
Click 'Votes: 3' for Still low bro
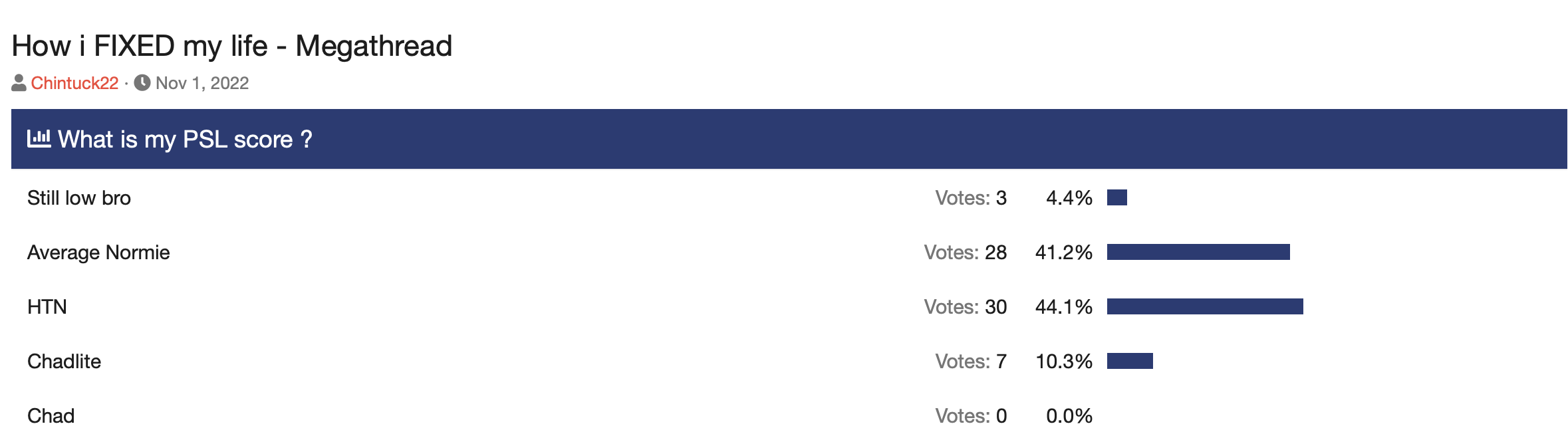pyautogui.click(x=971, y=198)
